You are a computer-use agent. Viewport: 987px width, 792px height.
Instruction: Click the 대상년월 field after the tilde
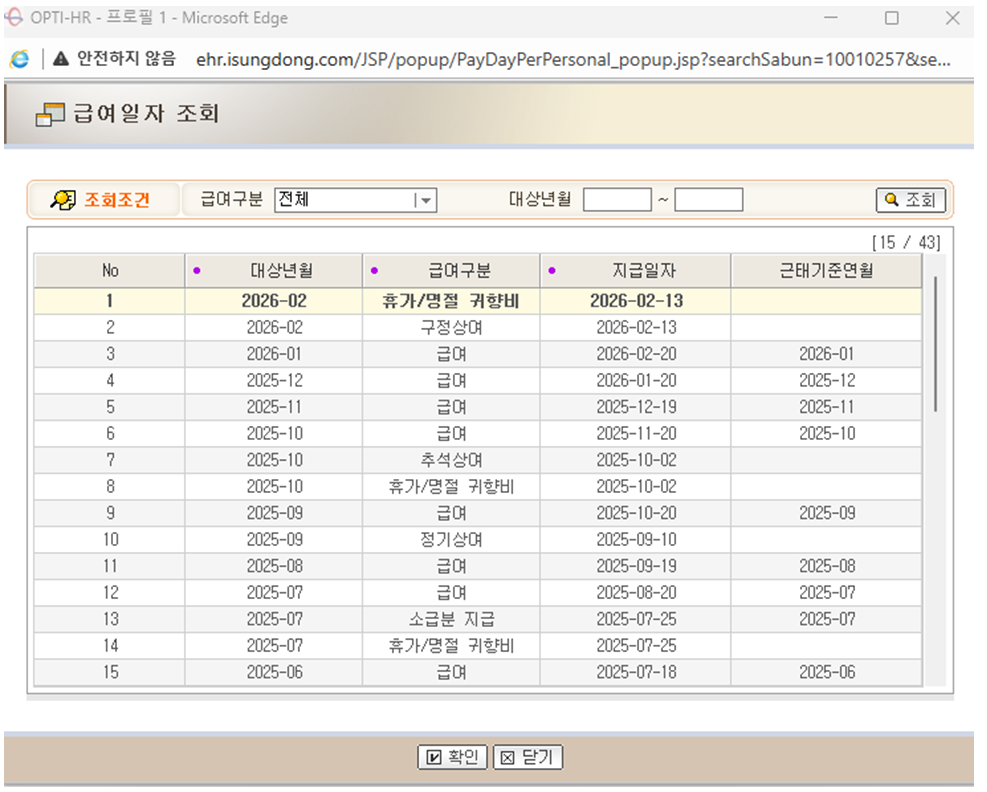(709, 198)
